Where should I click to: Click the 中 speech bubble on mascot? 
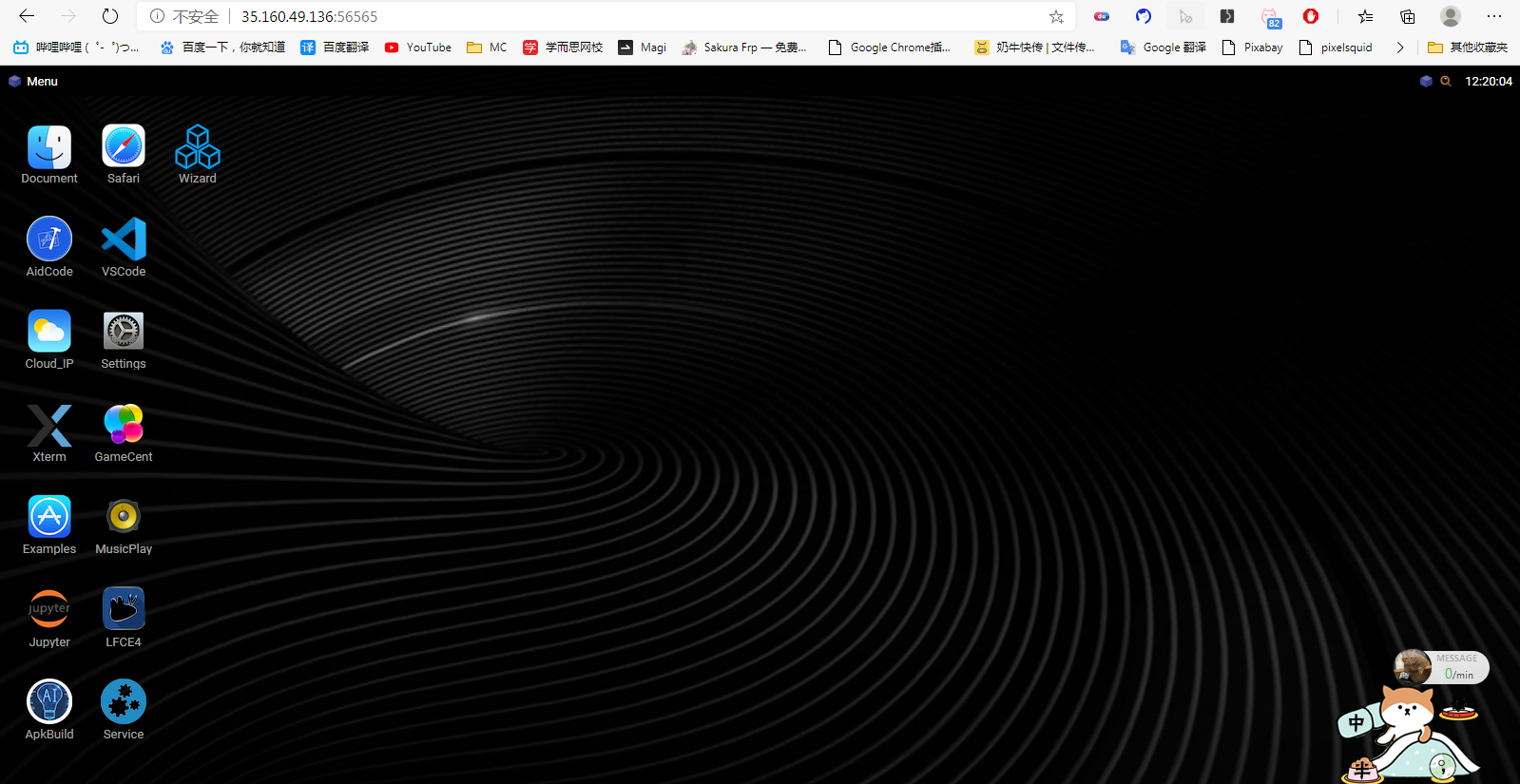pos(1356,723)
